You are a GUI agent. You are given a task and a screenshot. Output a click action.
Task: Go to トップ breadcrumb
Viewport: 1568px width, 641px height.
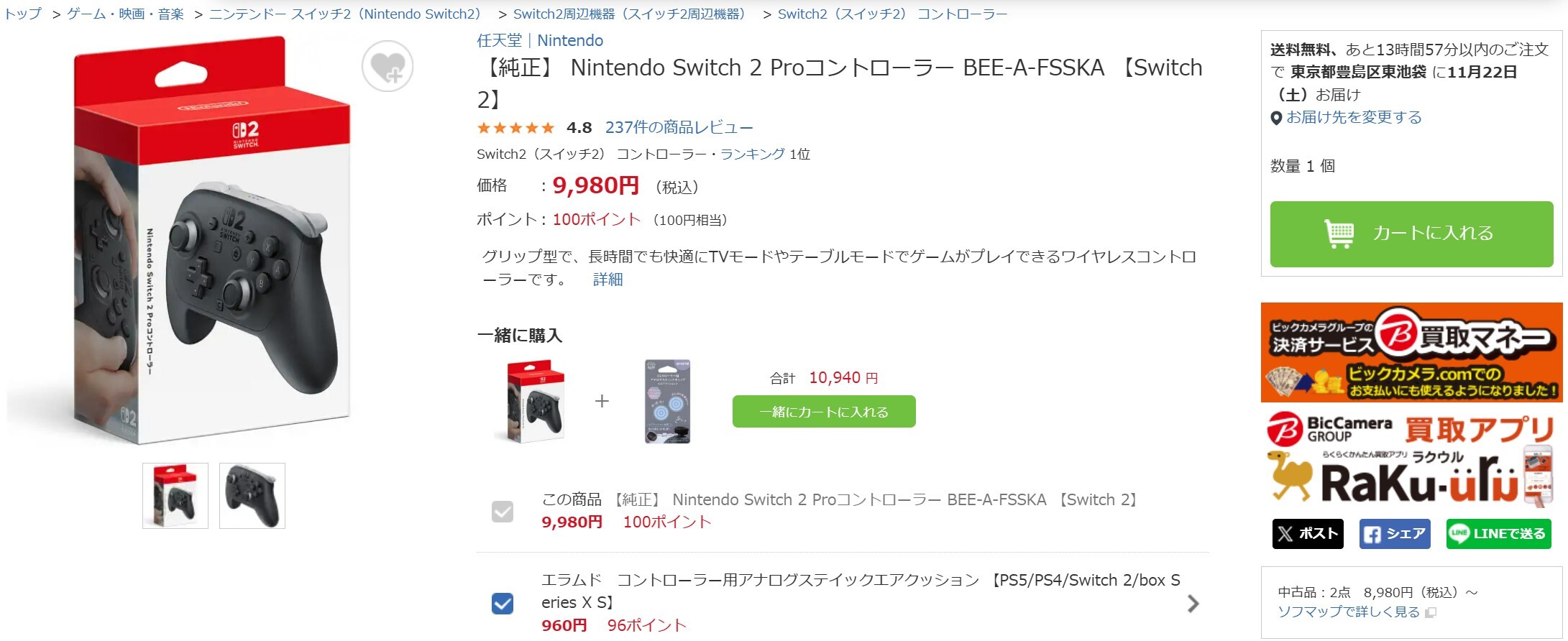(22, 14)
